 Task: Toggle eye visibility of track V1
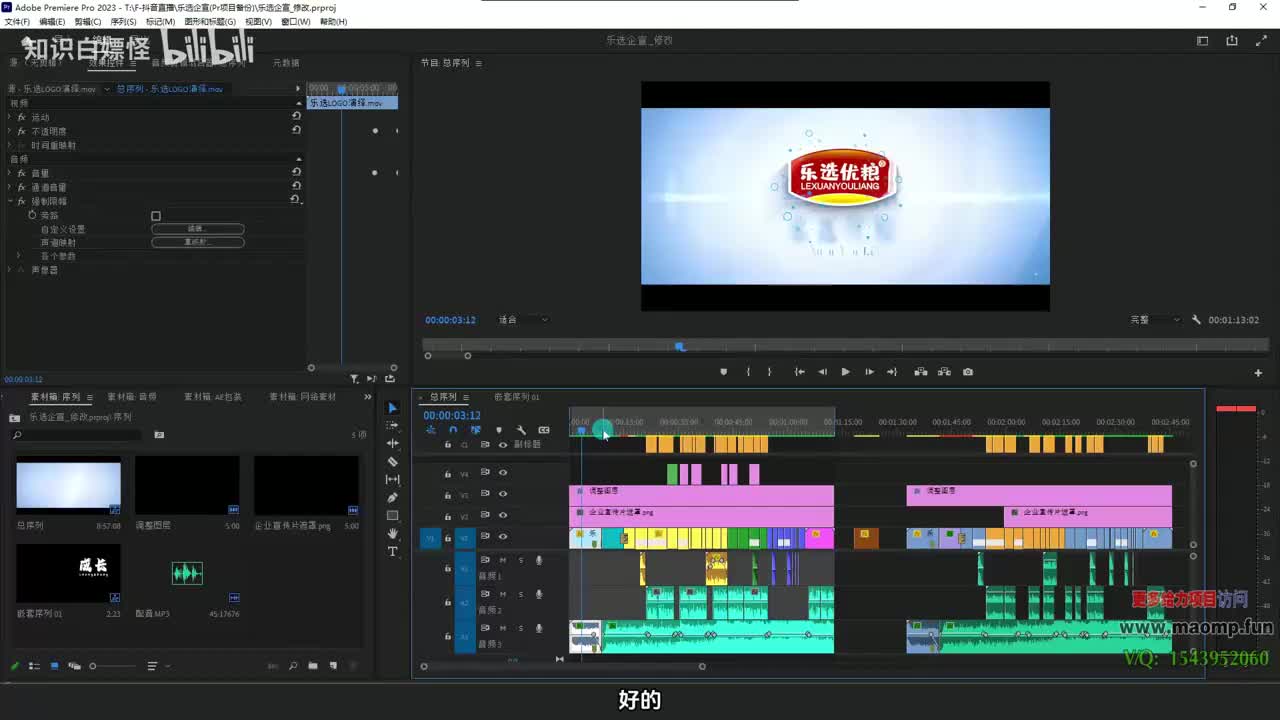(503, 537)
